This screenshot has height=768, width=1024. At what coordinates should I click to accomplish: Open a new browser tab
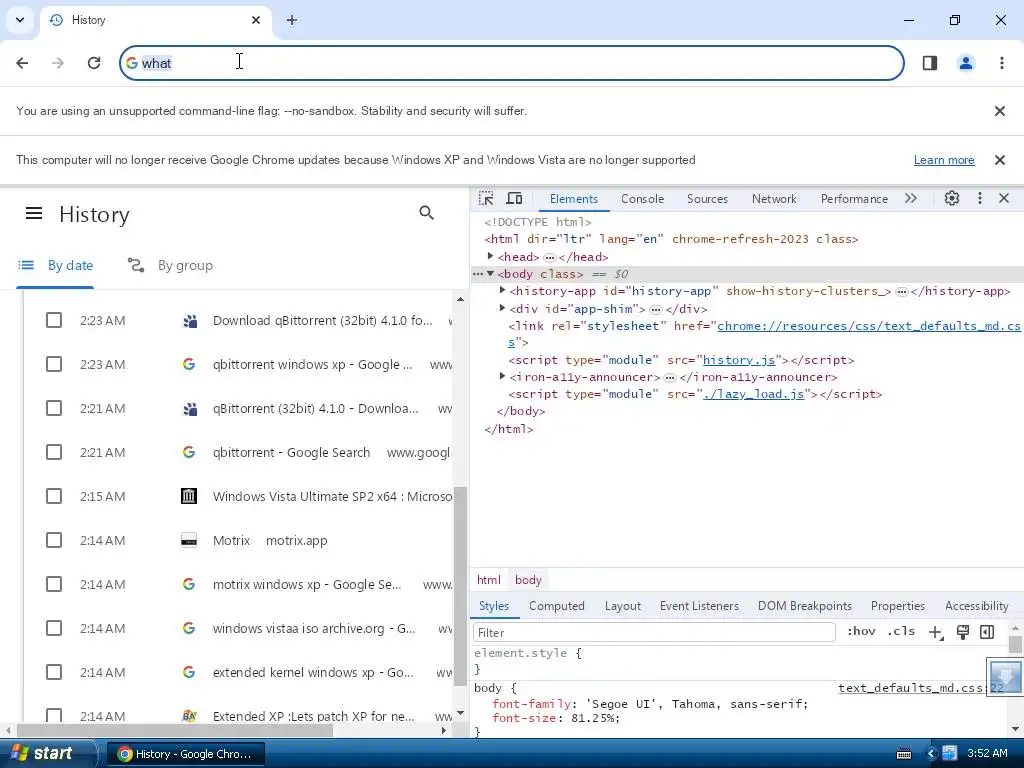pos(292,20)
